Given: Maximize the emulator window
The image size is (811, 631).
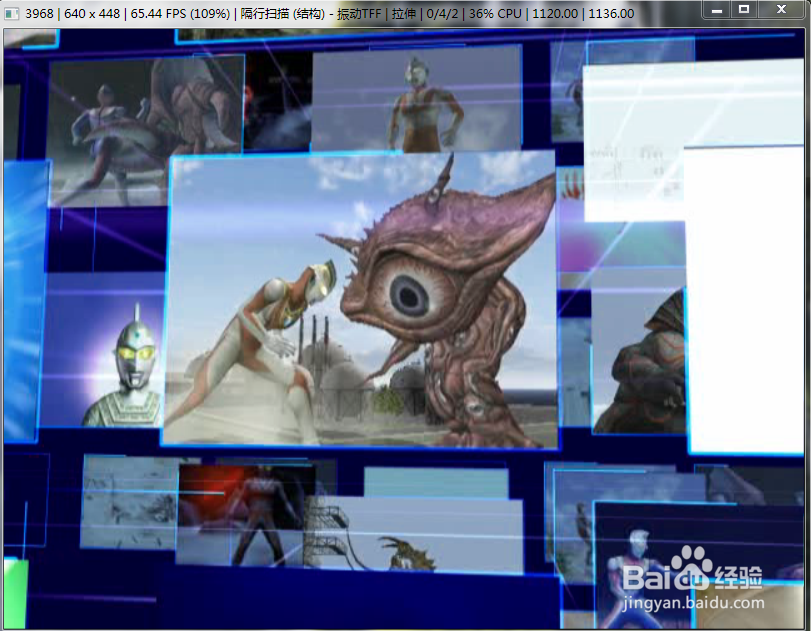Looking at the screenshot, I should pos(744,10).
